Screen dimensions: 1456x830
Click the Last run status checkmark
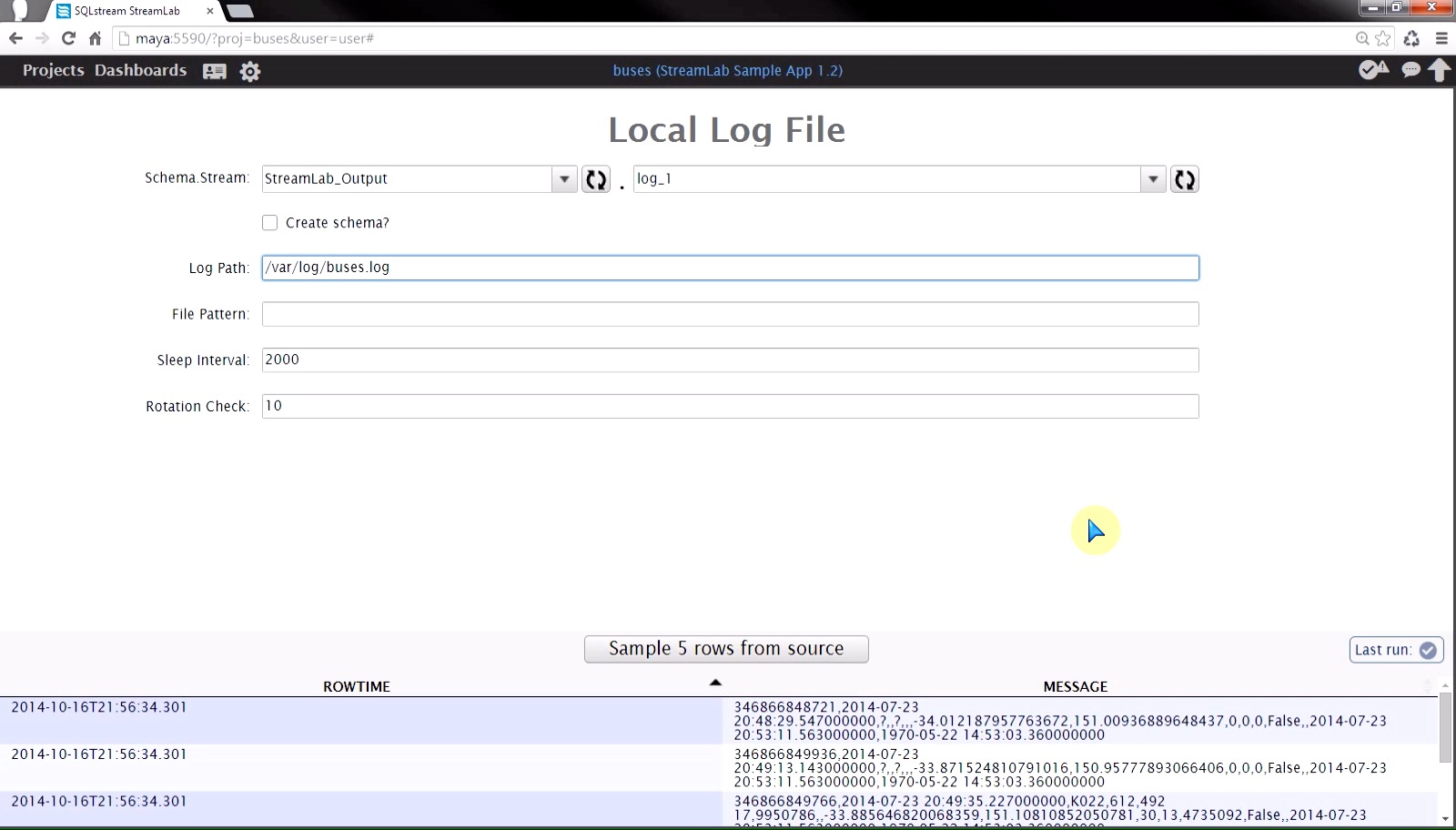[x=1428, y=650]
